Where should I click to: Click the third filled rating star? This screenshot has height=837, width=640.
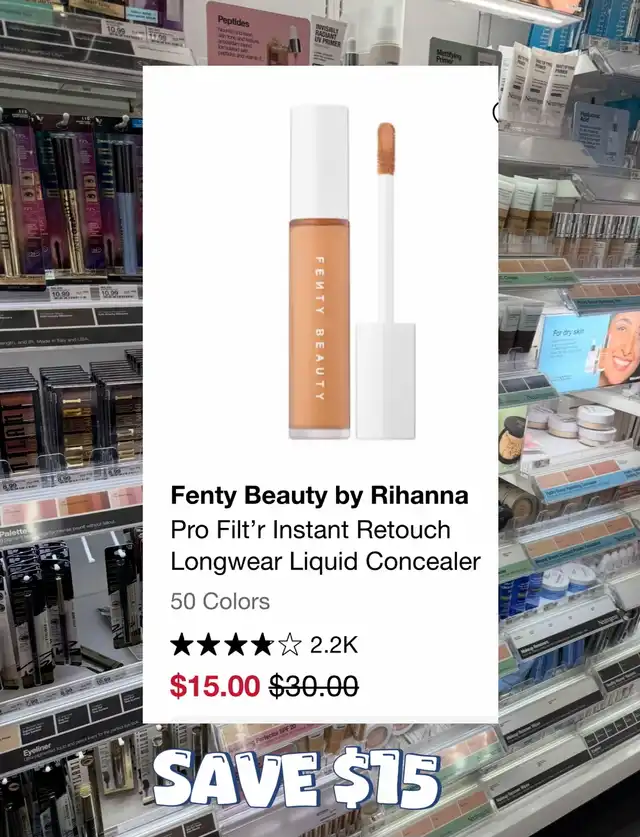235,645
